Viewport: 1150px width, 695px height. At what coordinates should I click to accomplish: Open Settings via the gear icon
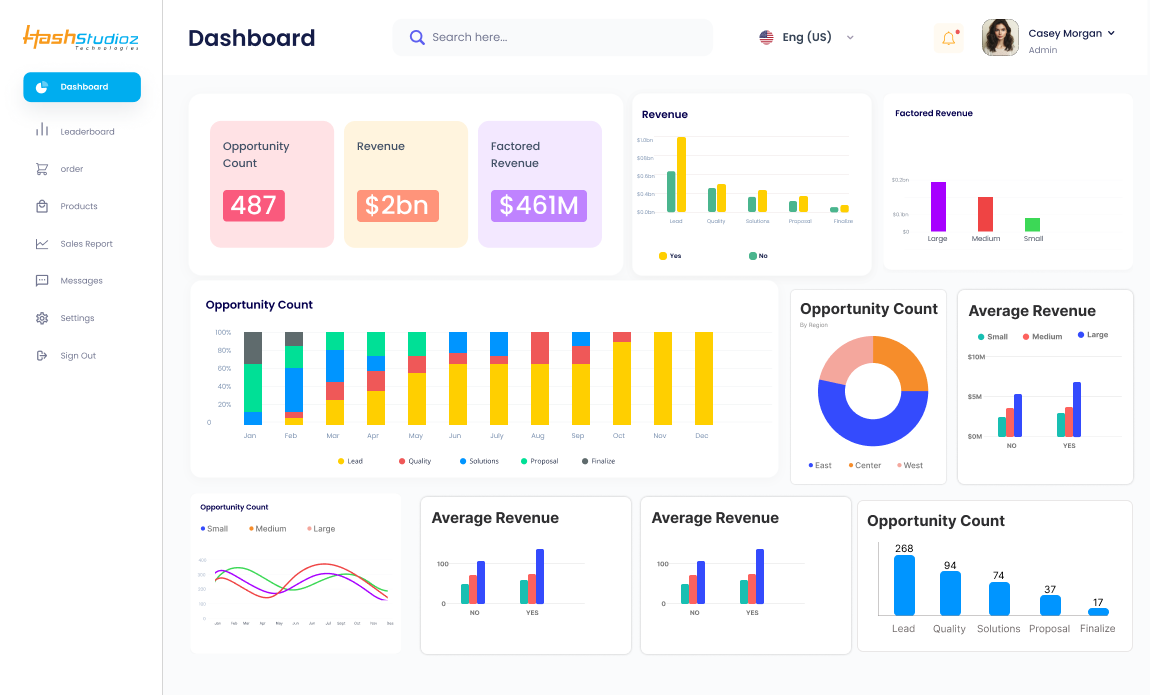coord(44,318)
